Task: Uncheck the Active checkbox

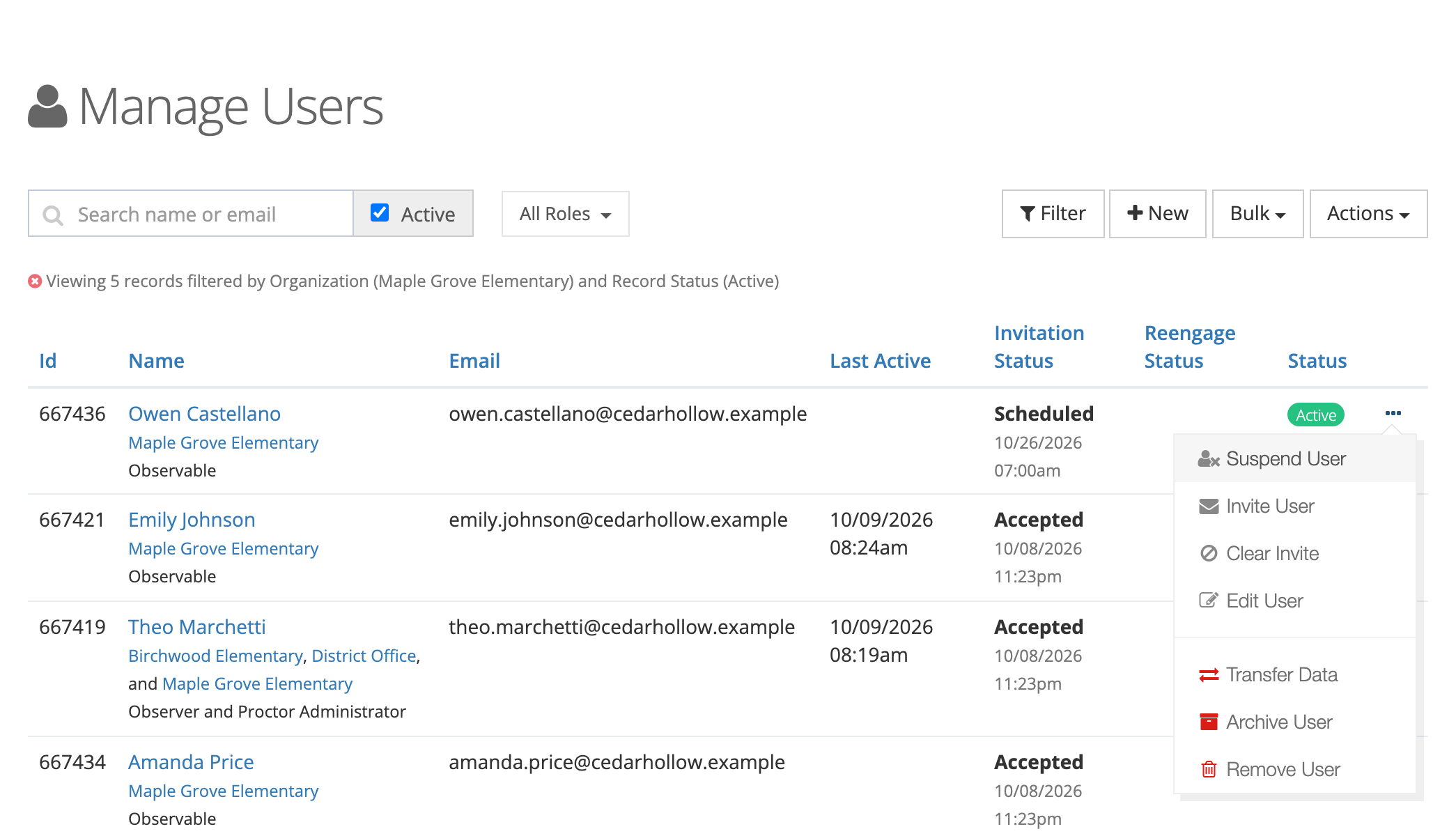Action: [380, 212]
